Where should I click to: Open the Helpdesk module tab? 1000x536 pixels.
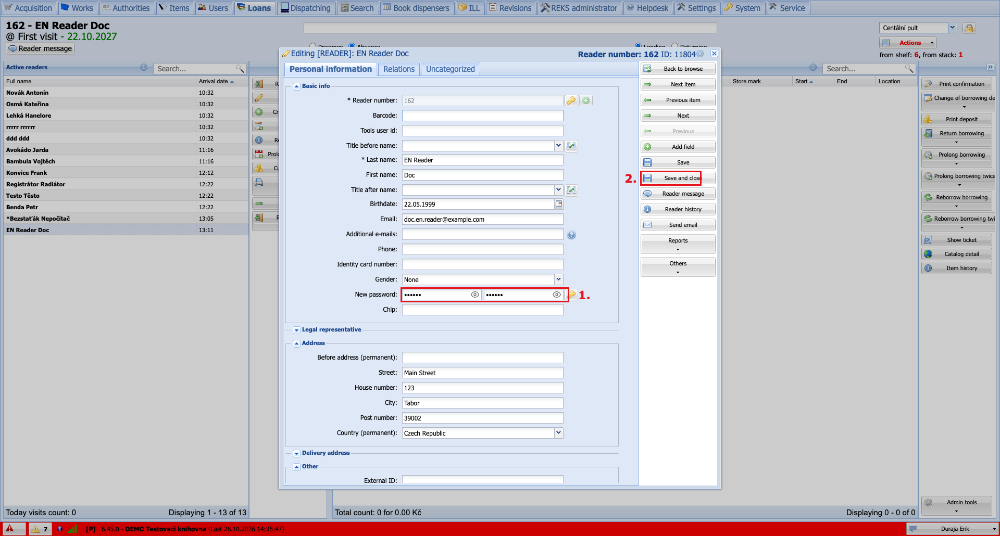[x=647, y=8]
